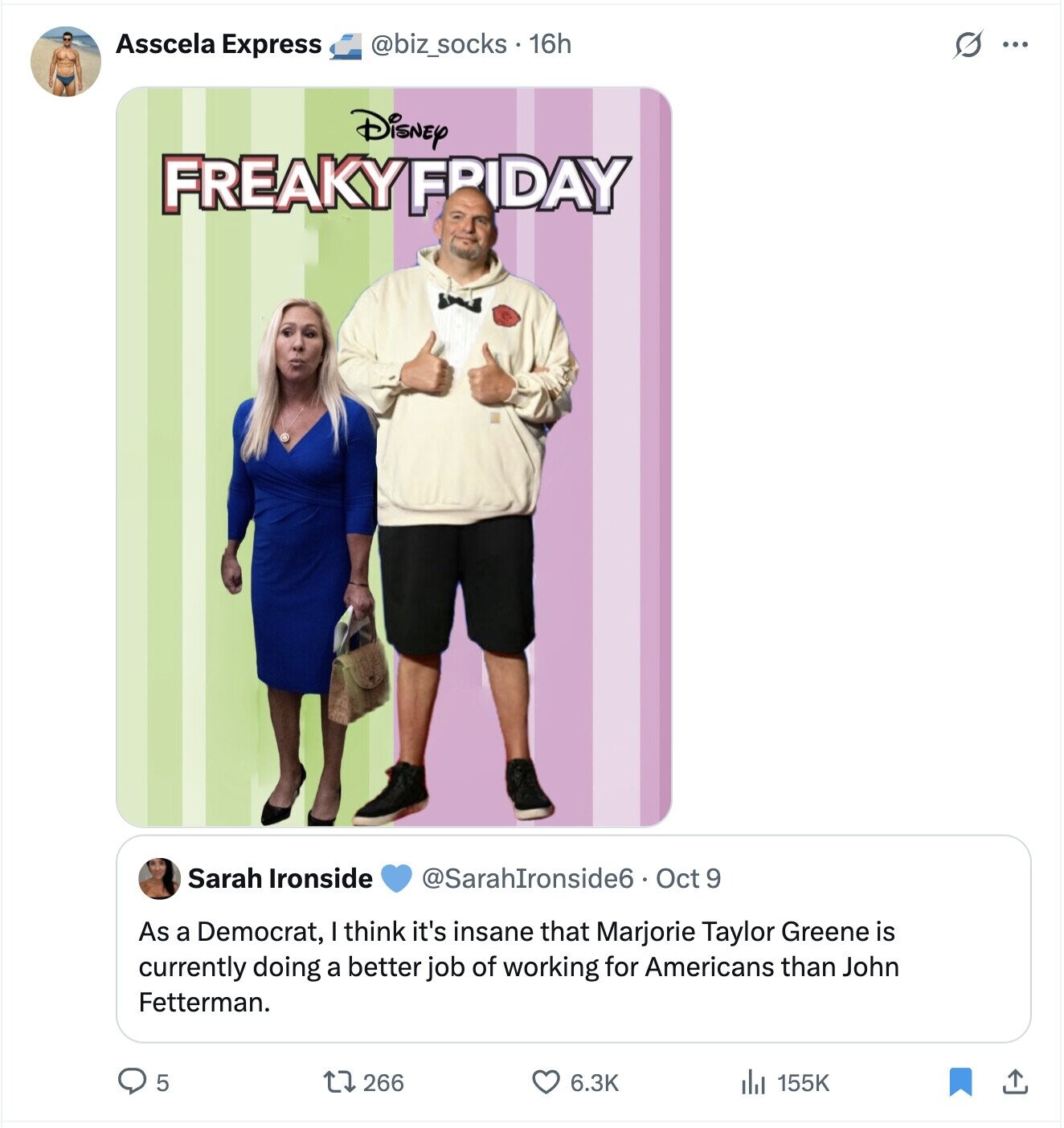Like the tweet with the heart icon
This screenshot has height=1128, width=1064.
tap(546, 1081)
